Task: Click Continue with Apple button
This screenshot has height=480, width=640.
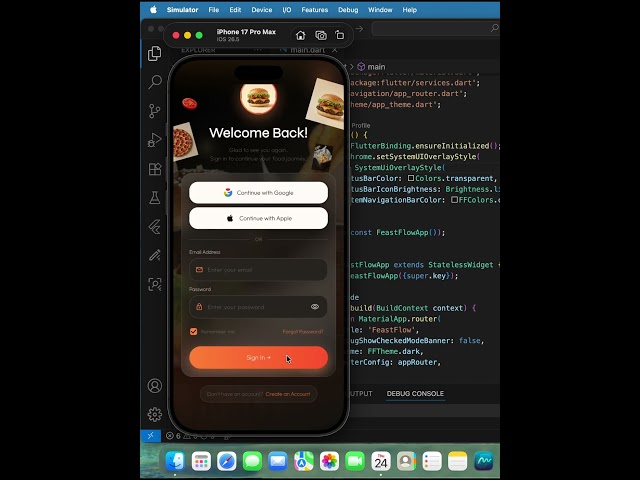Action: click(x=258, y=218)
